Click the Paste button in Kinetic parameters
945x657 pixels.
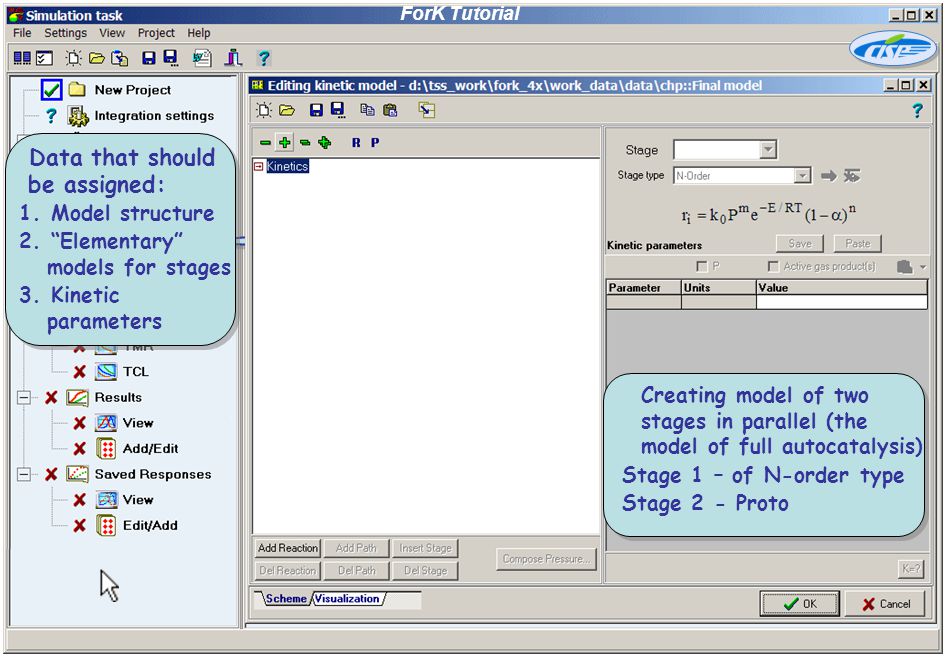pos(858,244)
